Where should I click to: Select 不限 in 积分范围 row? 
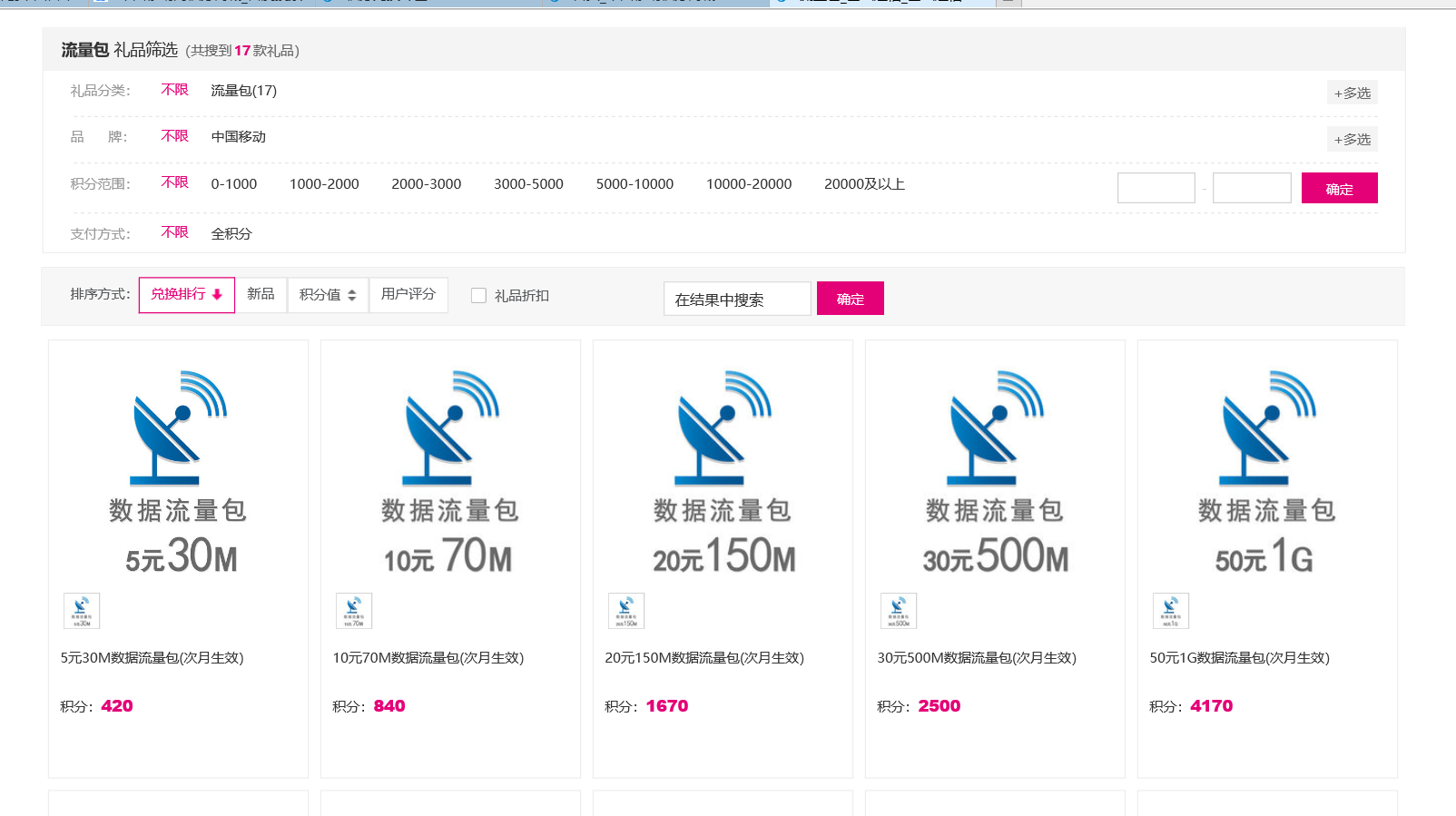point(174,182)
